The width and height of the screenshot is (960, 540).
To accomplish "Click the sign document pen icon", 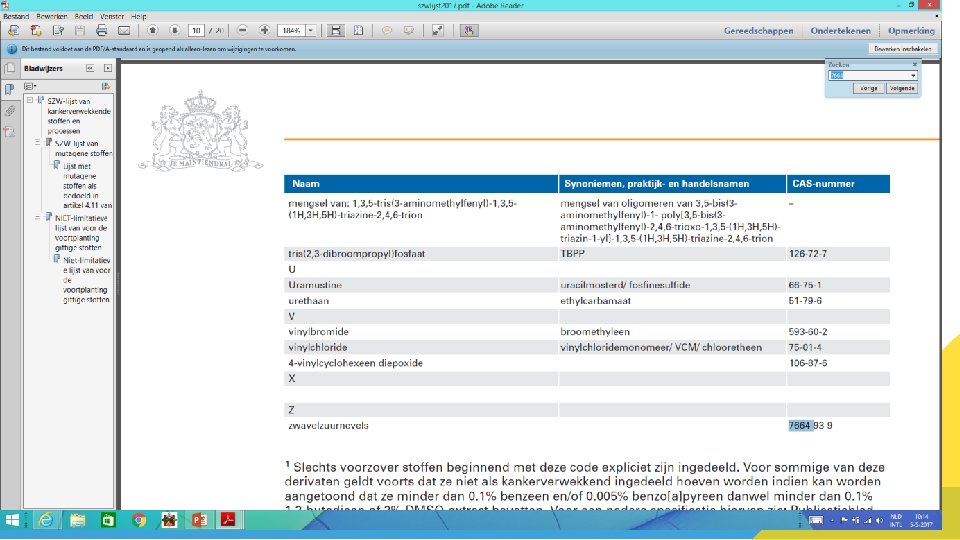I will [59, 31].
